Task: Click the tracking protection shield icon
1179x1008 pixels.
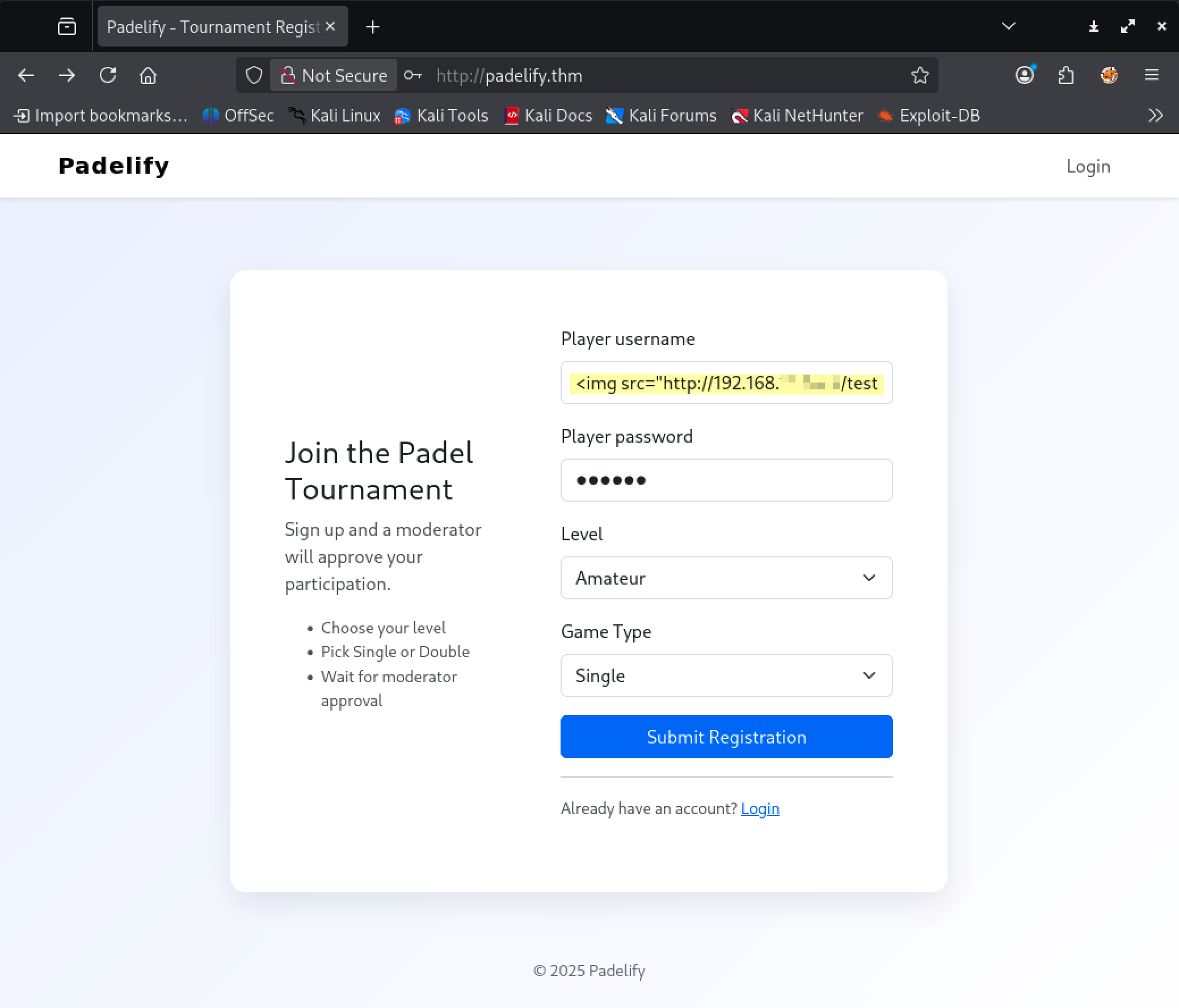Action: 254,75
